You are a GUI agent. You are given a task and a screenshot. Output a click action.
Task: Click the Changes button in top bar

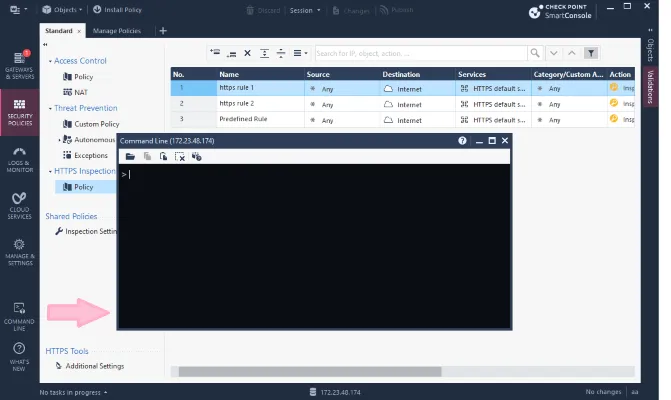pos(351,11)
